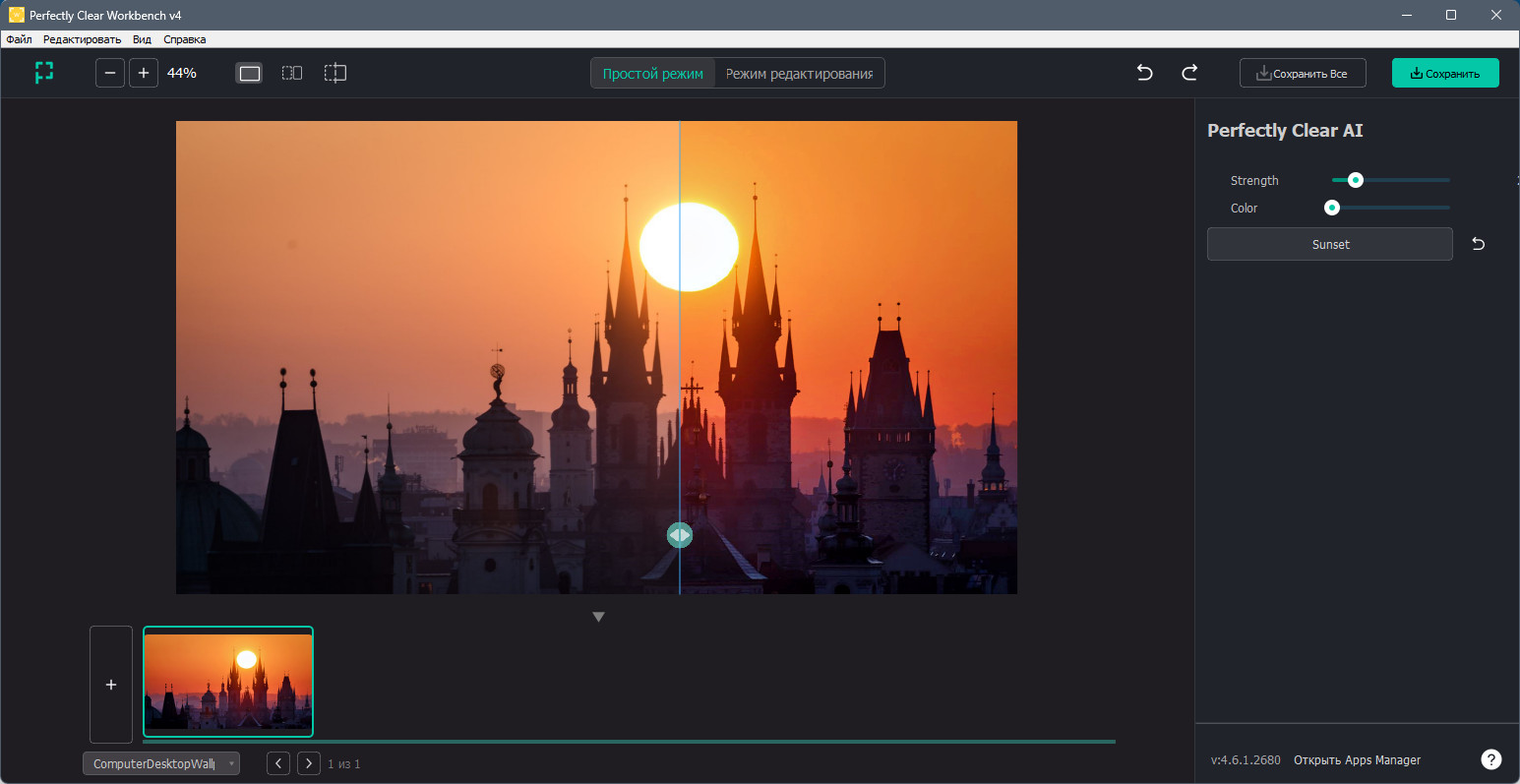Open the Справка menu
The height and width of the screenshot is (784, 1520).
pos(185,39)
